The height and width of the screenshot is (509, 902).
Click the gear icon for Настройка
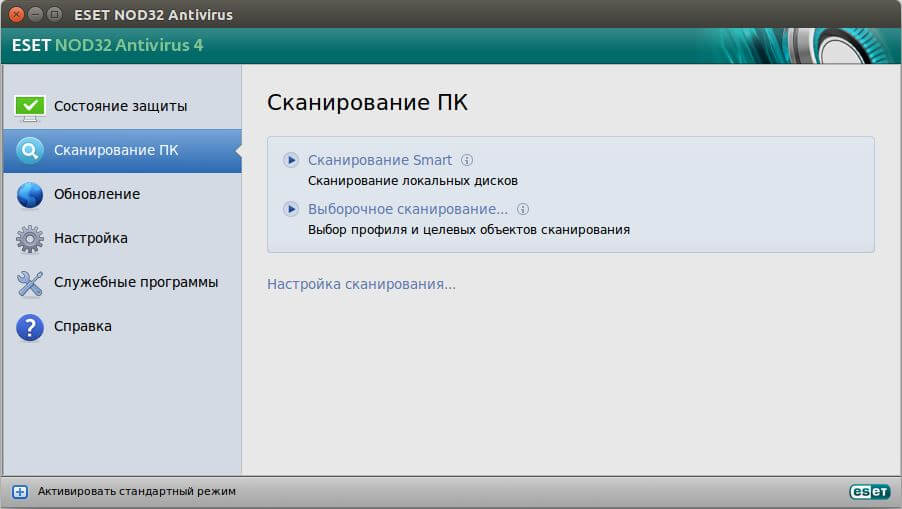pyautogui.click(x=29, y=239)
